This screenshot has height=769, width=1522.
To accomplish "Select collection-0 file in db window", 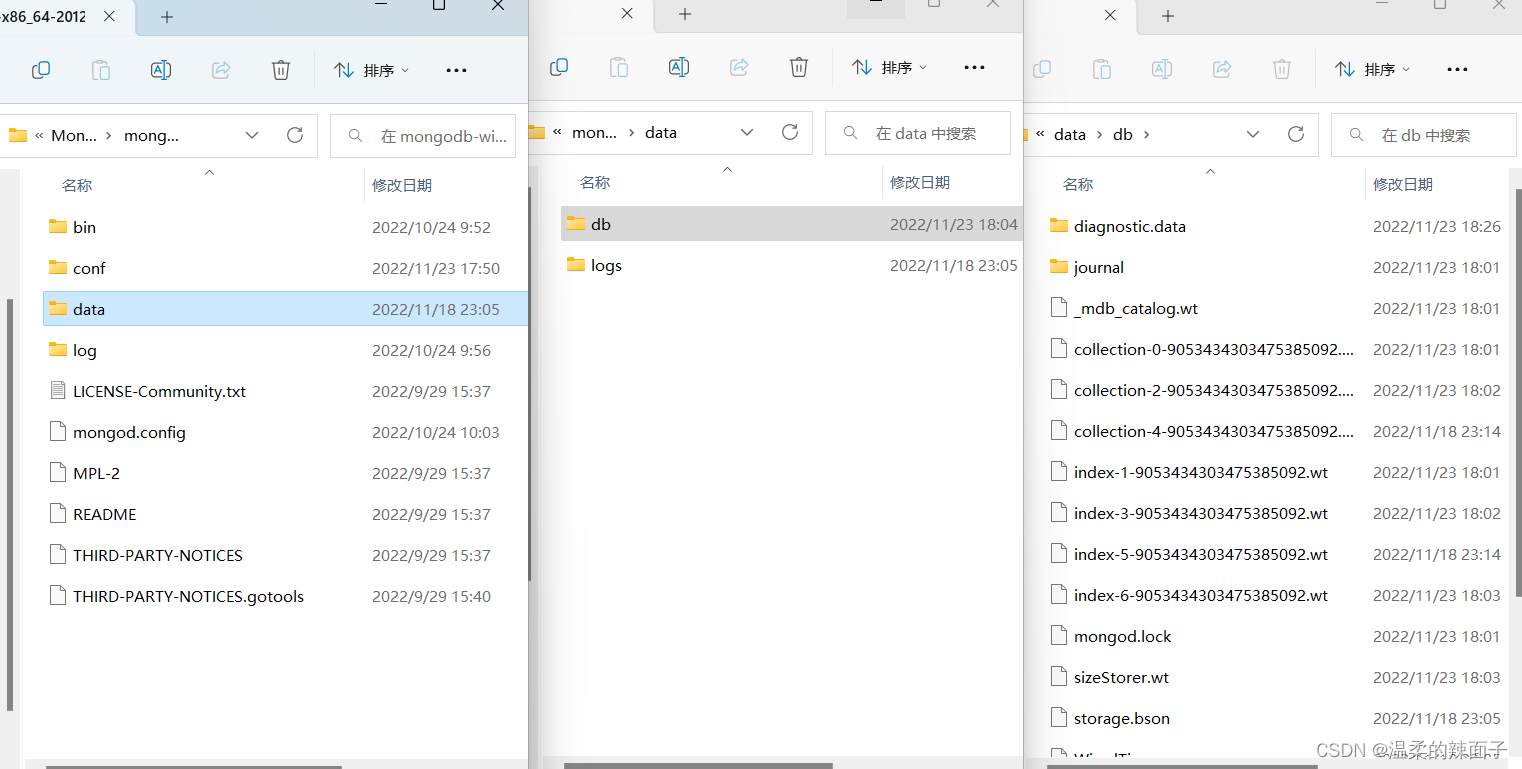I will pos(1276,349).
